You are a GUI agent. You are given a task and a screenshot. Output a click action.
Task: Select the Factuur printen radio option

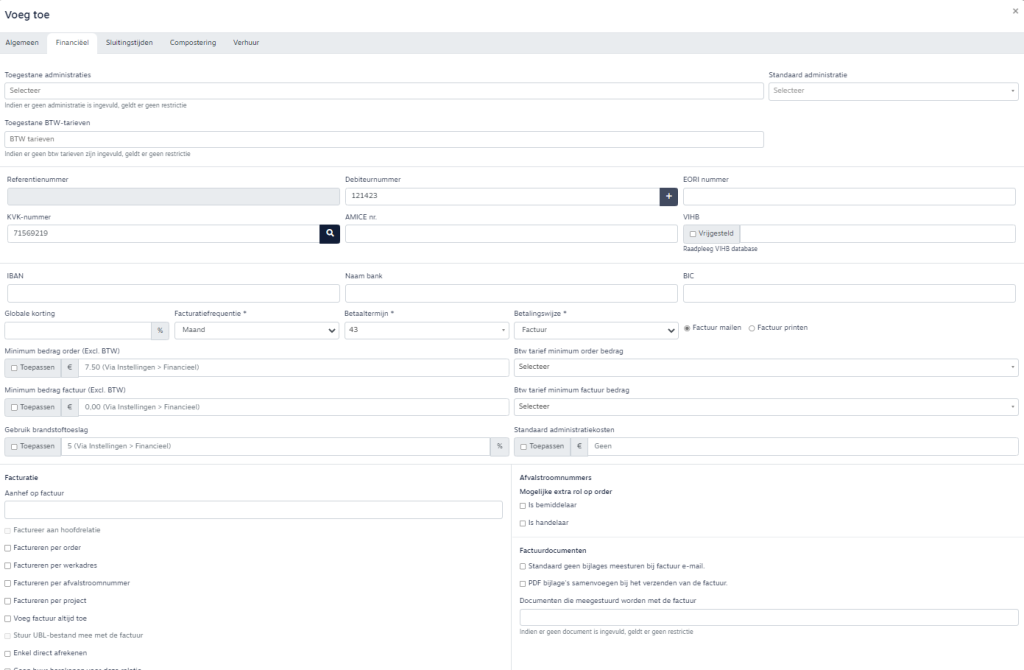[752, 328]
